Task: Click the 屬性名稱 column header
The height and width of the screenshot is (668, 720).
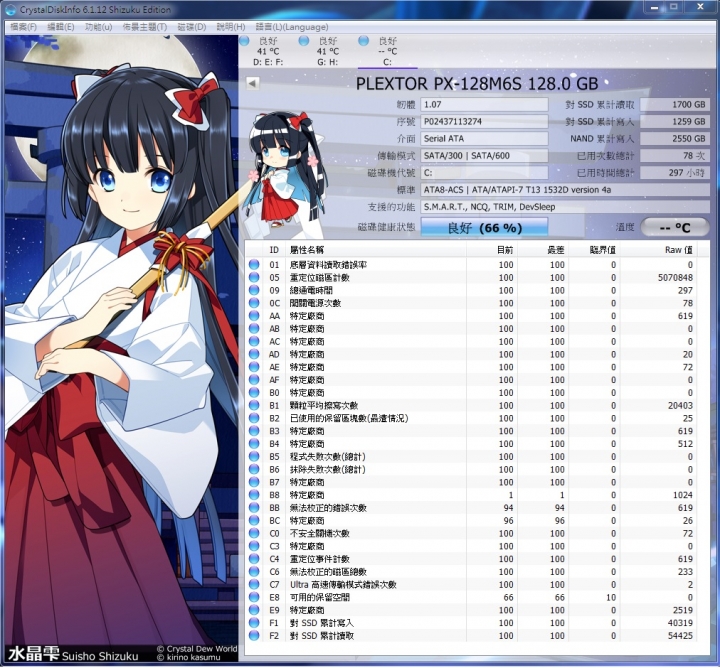Action: (376, 250)
